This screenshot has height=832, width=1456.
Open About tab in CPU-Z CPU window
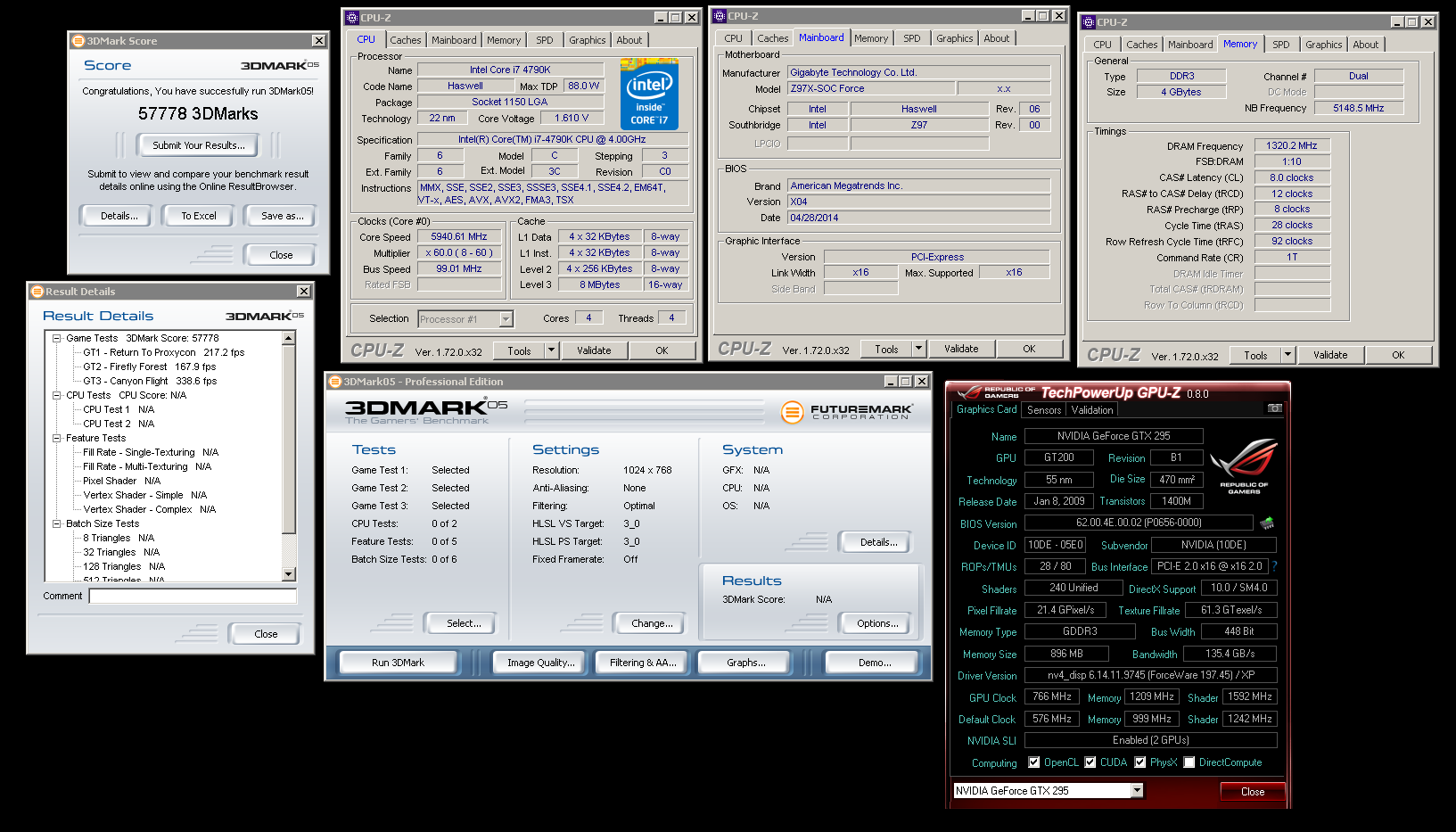629,40
